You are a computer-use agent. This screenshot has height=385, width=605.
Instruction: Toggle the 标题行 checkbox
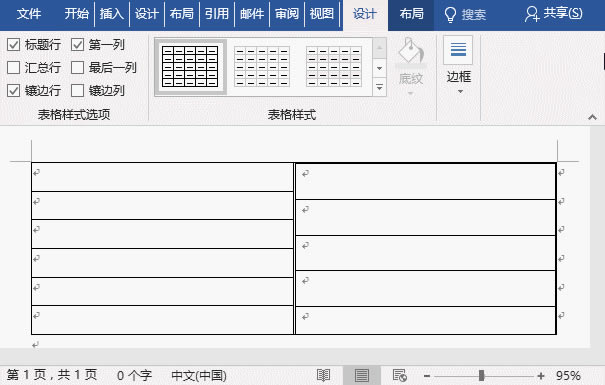click(x=14, y=45)
